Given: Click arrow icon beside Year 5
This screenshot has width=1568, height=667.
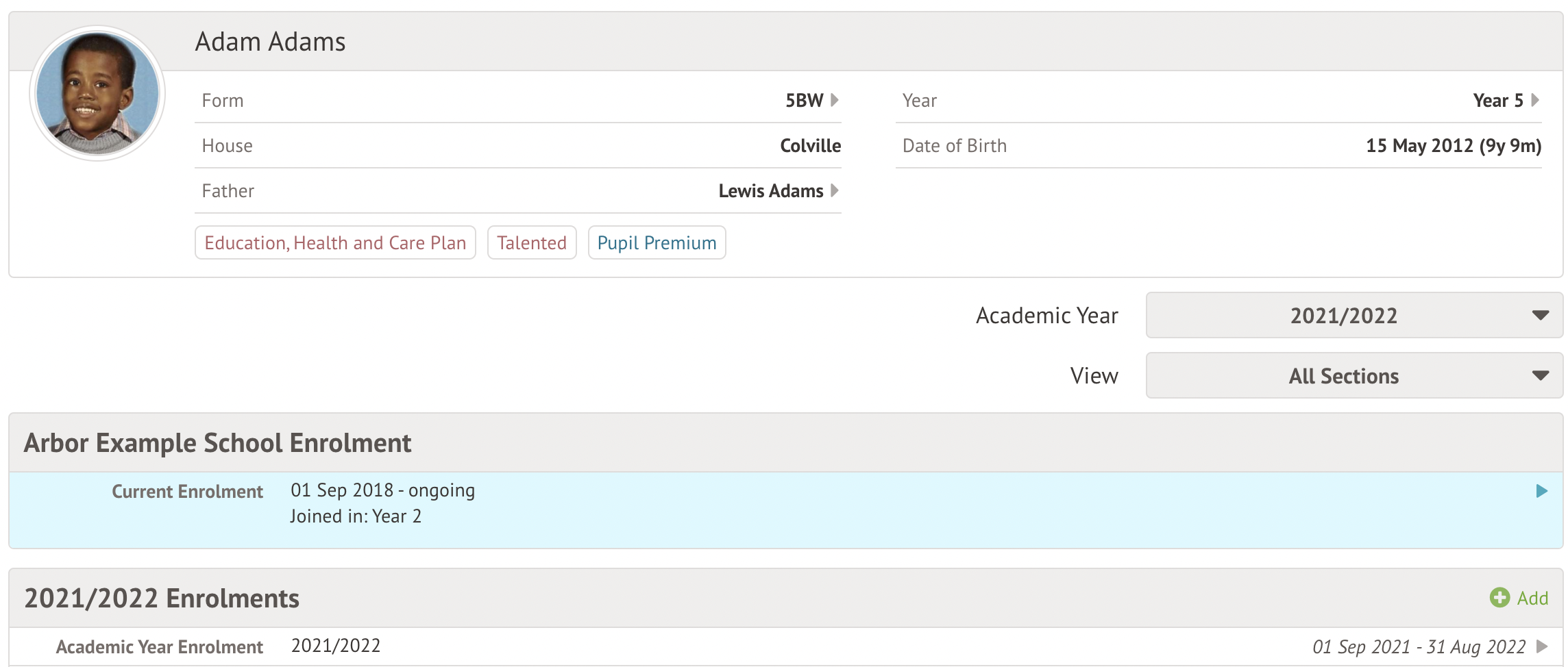Looking at the screenshot, I should coord(1535,100).
